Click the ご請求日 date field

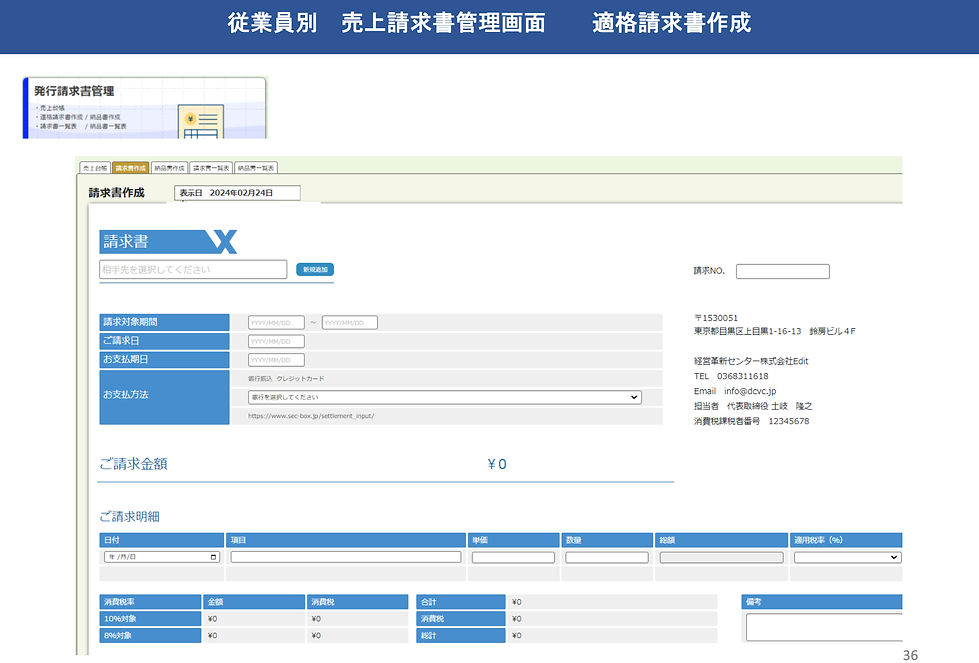(x=276, y=341)
